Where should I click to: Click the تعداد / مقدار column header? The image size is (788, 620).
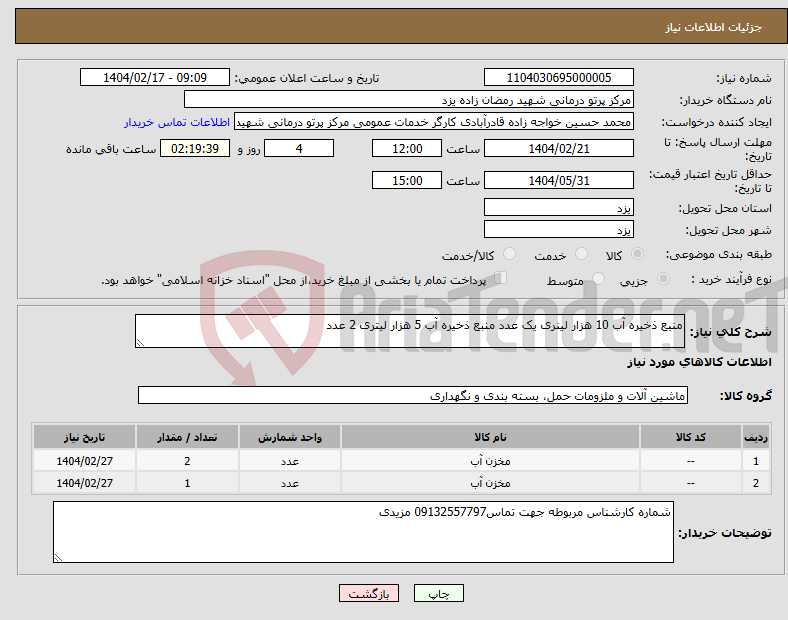click(187, 437)
